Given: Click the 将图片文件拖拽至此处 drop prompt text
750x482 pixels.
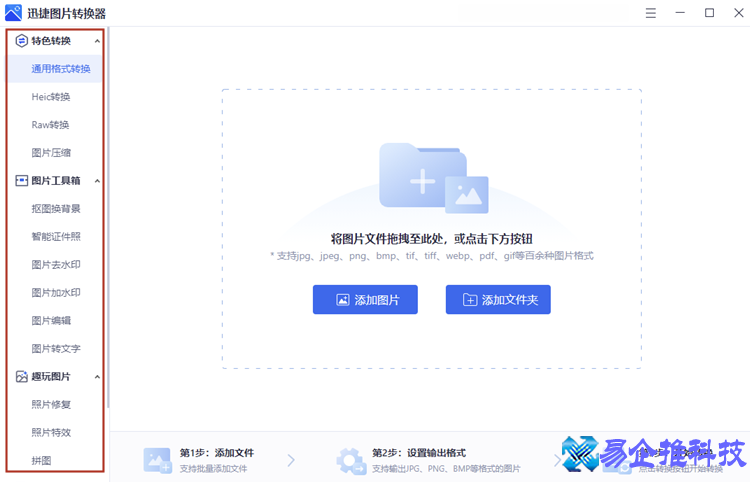Looking at the screenshot, I should point(431,239).
